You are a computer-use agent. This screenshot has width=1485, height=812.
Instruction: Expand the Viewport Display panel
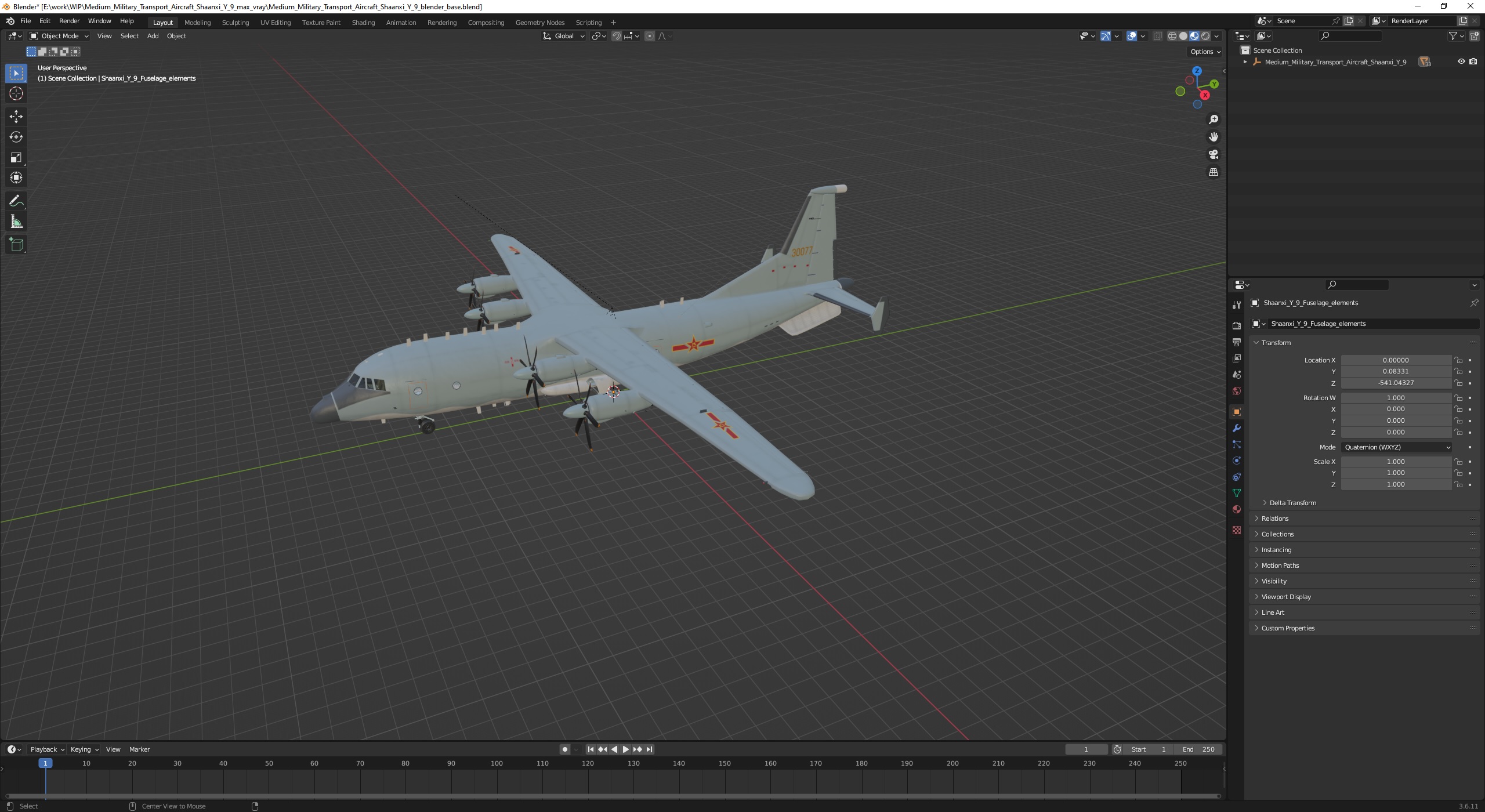(x=1286, y=597)
